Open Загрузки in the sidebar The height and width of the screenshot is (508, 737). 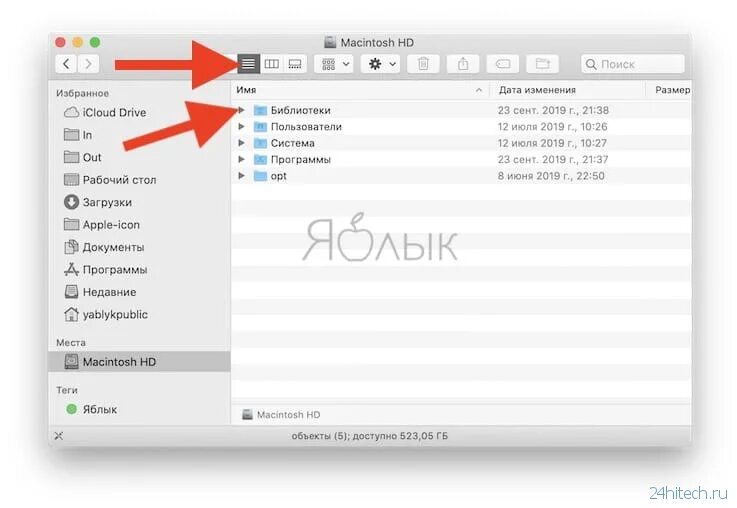98,202
